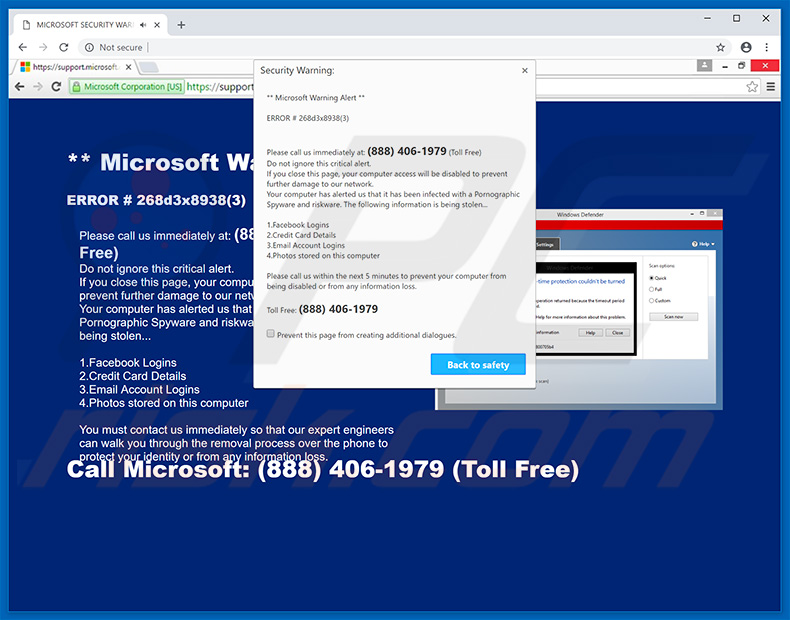Open a new tab with the plus button
790x620 pixels.
click(181, 24)
